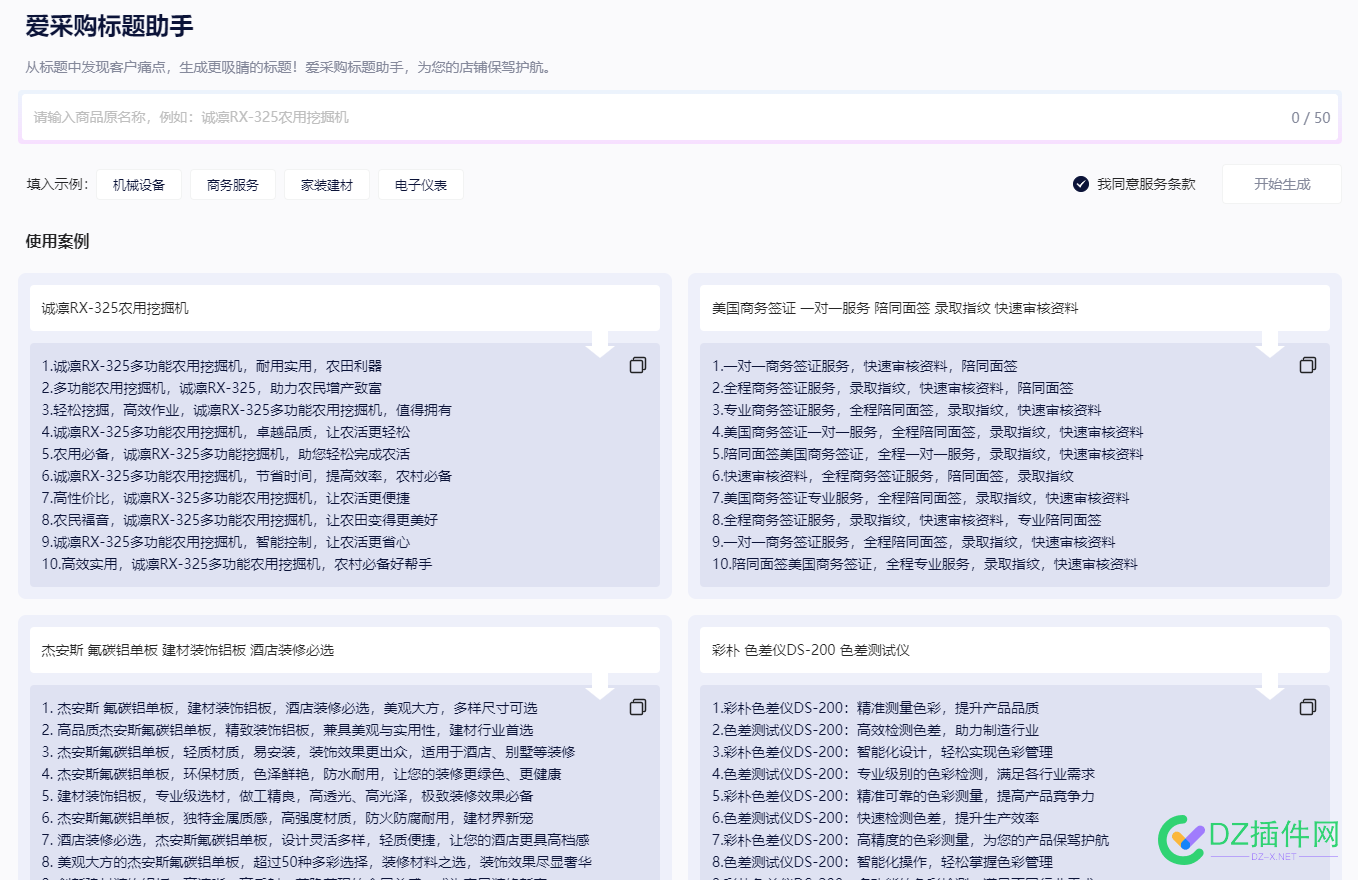This screenshot has width=1358, height=880.
Task: Select the 诚凛RX-325农用挖掘机 case title box
Action: tap(345, 308)
